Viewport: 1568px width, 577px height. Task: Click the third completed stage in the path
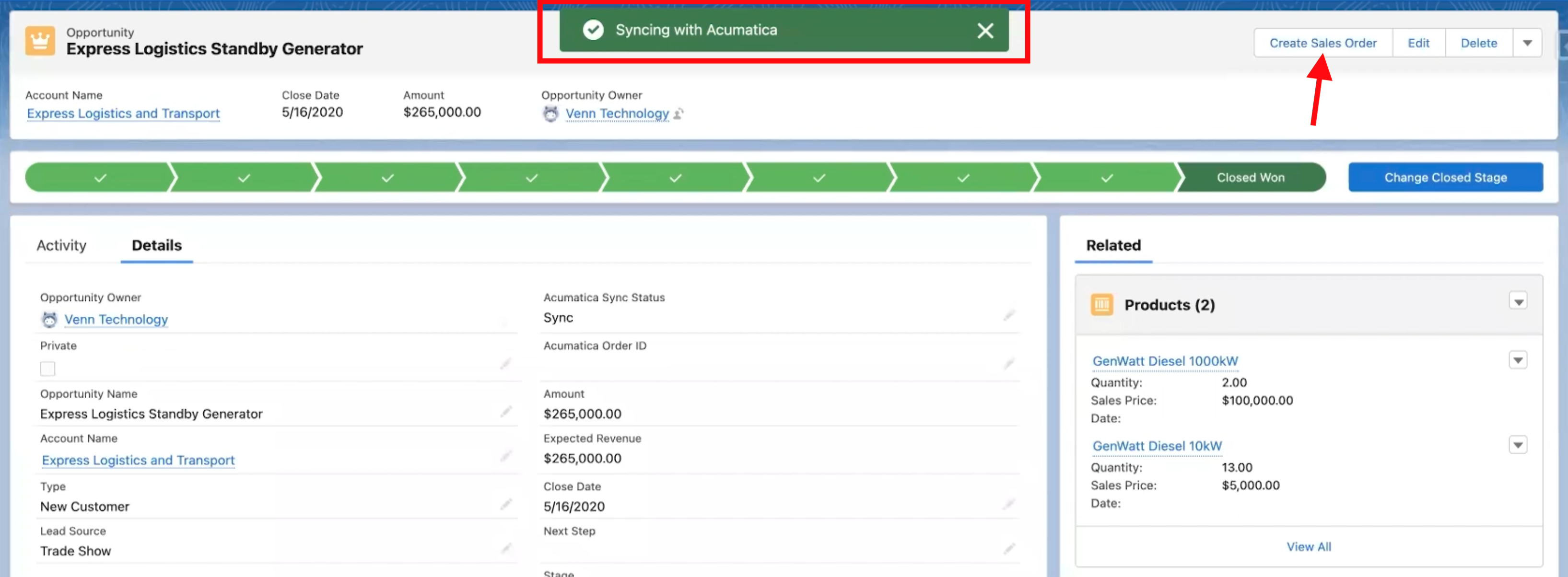387,178
